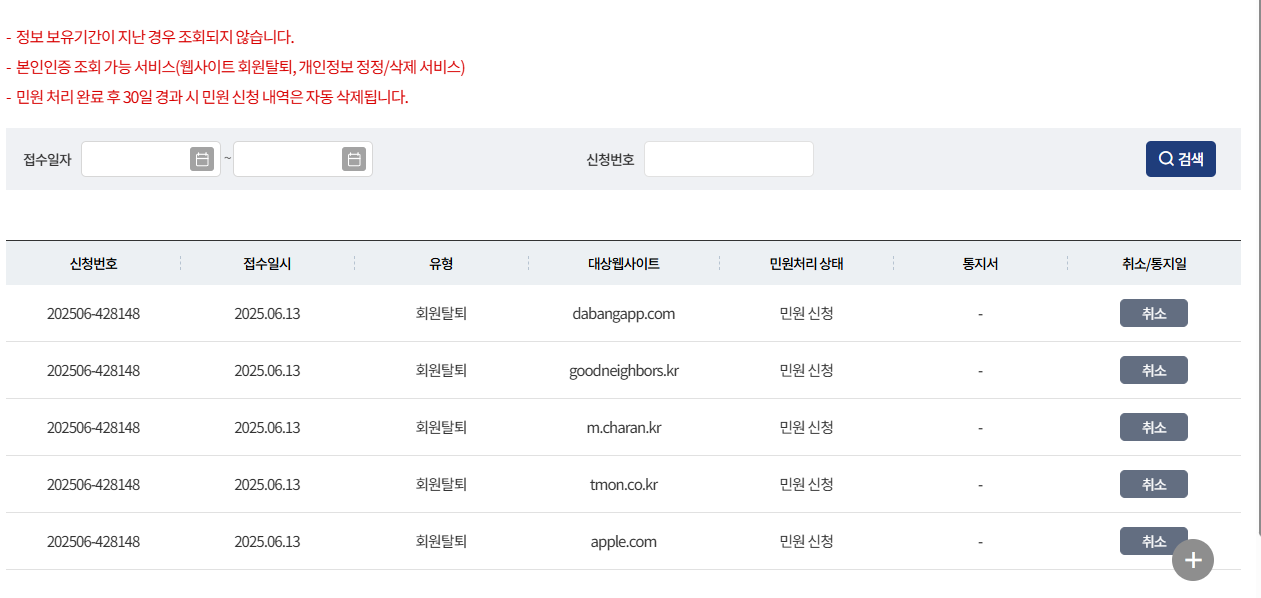Cancel the request for m.charan.kr
The width and height of the screenshot is (1261, 598).
click(1153, 426)
